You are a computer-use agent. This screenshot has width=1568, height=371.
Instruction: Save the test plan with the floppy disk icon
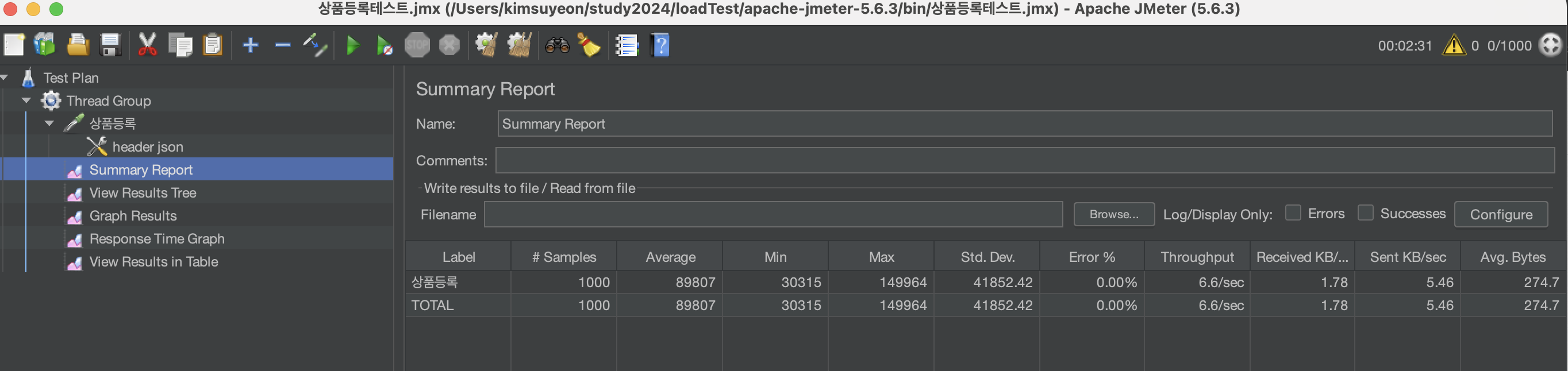(110, 45)
